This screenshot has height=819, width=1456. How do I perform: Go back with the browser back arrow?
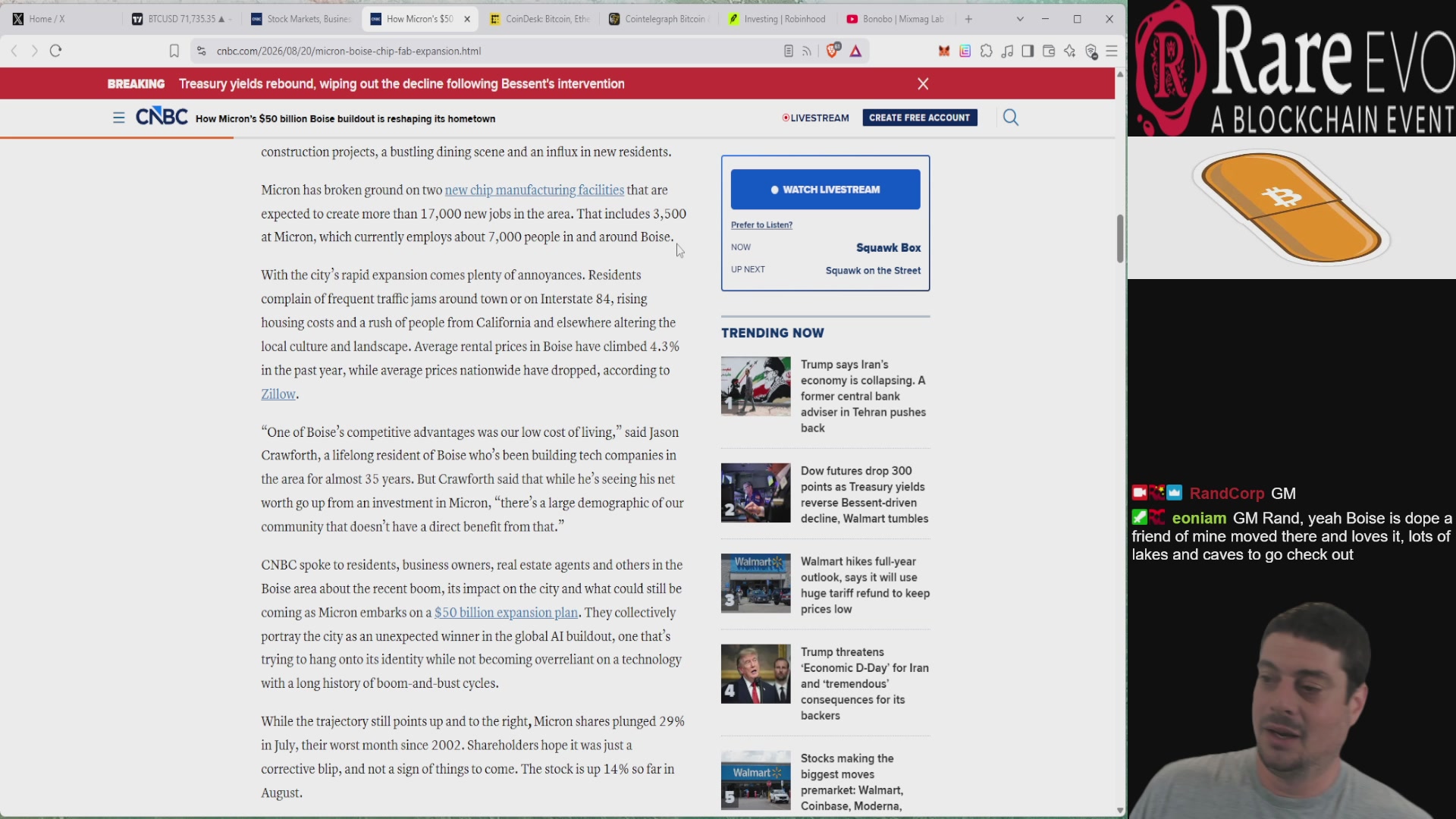[14, 51]
